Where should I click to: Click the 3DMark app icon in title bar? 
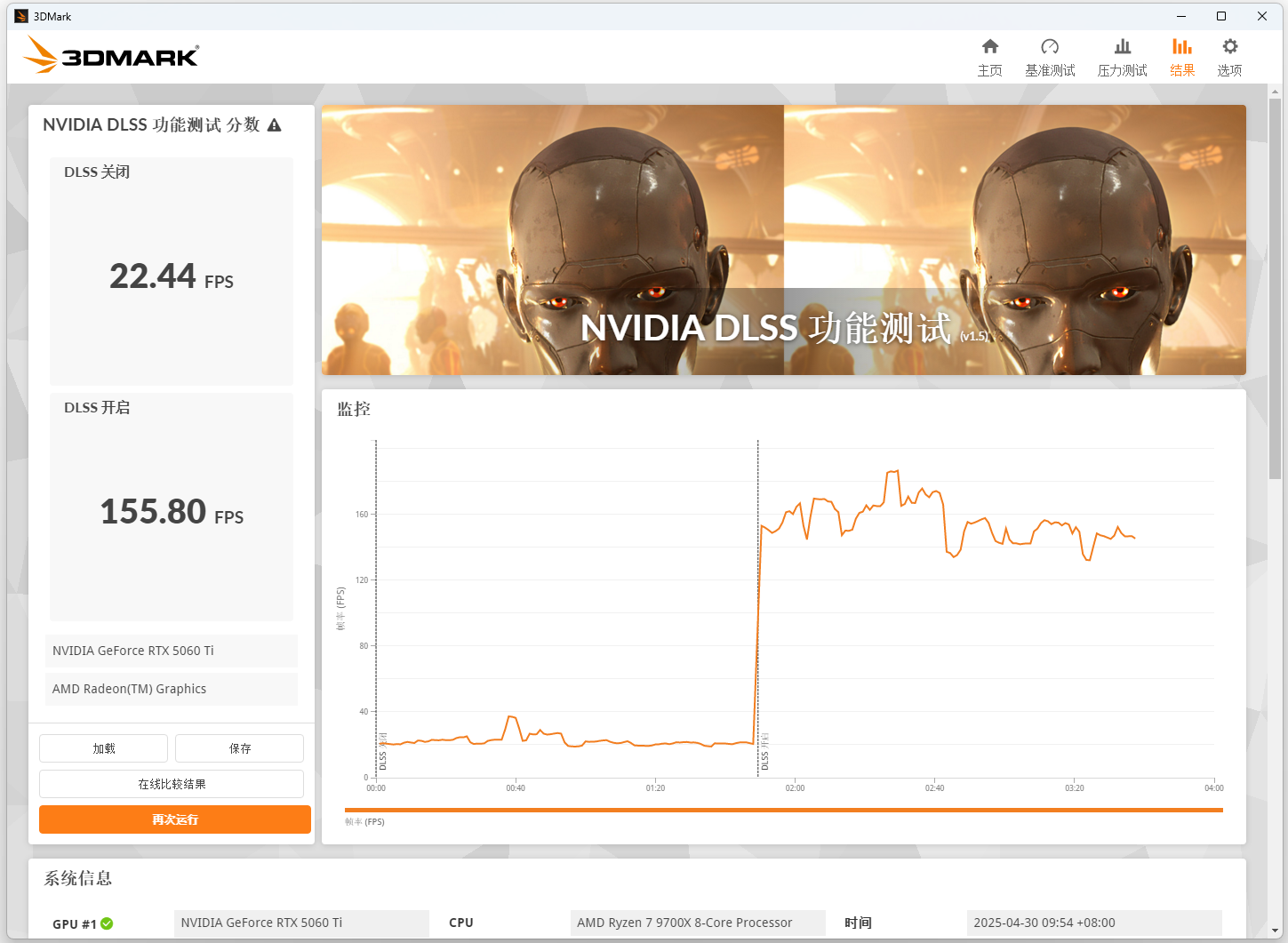pyautogui.click(x=21, y=16)
